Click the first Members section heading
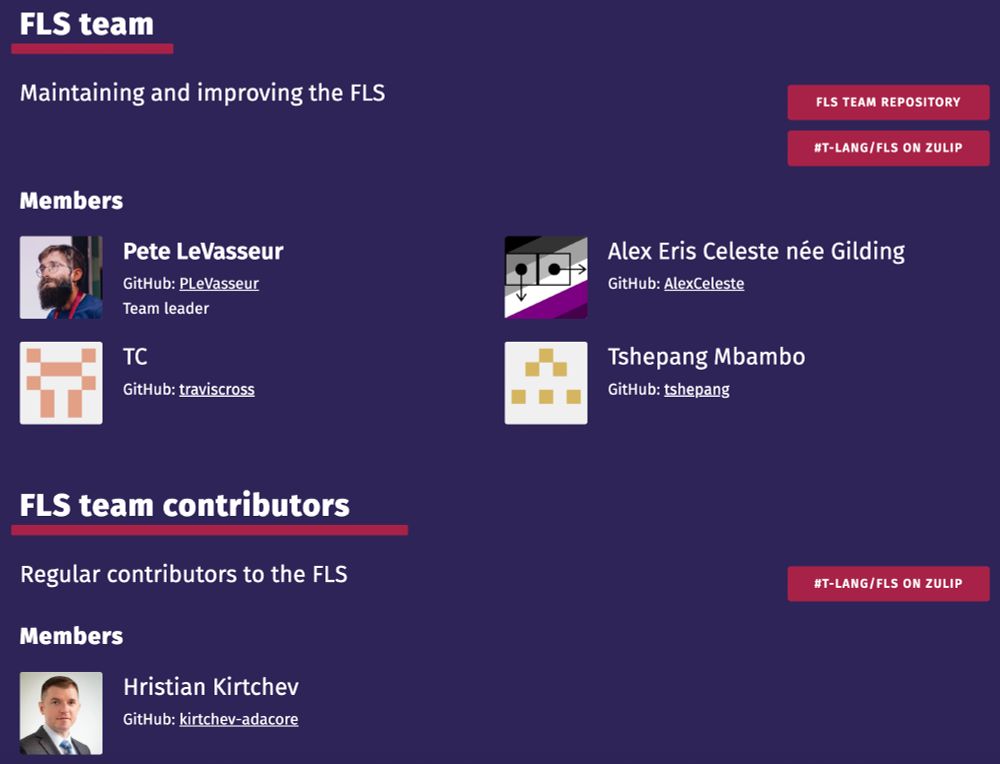This screenshot has height=764, width=1000. coord(70,200)
